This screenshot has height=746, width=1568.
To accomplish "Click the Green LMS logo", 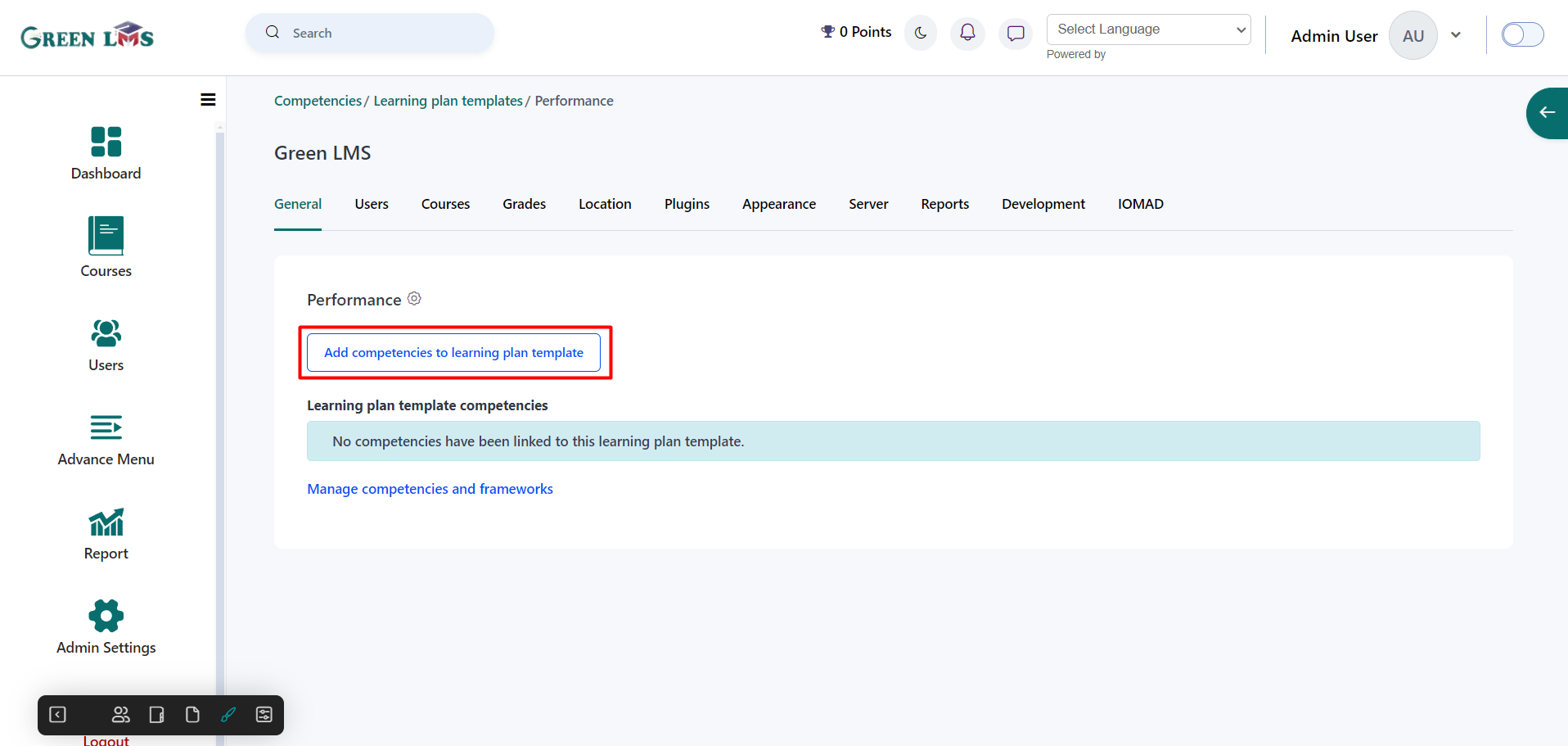I will tap(88, 35).
